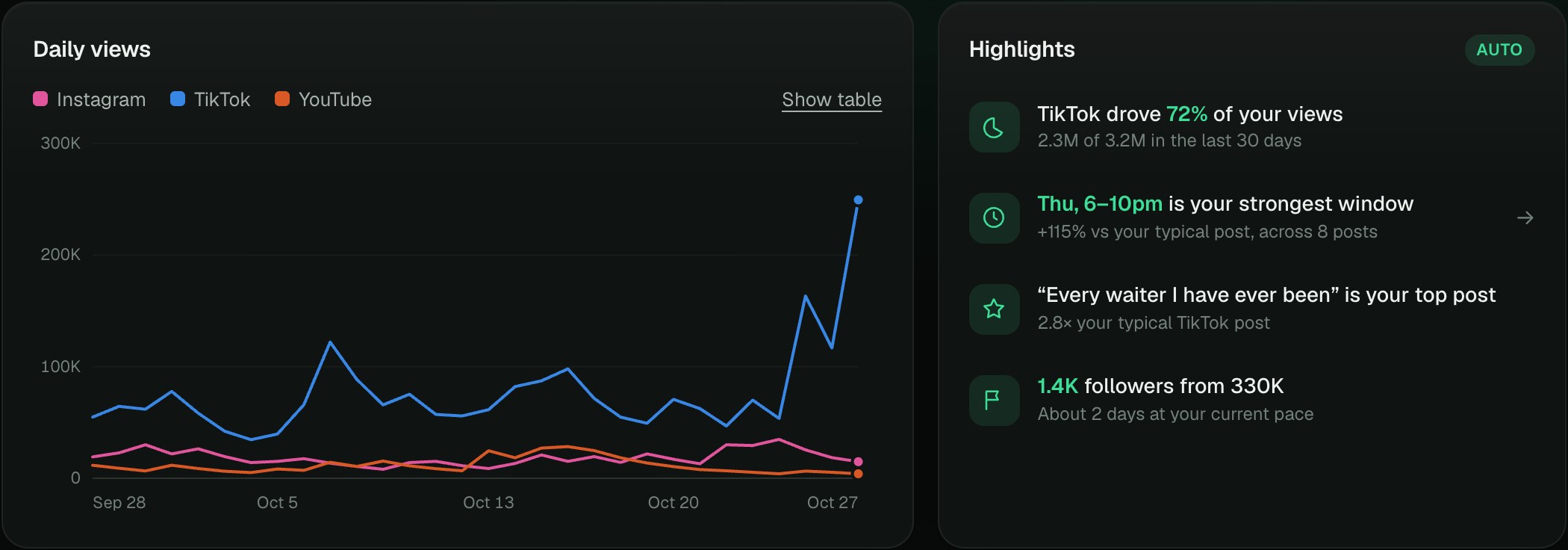Select the orange YouTube legend swatch
The height and width of the screenshot is (550, 1568).
coord(282,99)
